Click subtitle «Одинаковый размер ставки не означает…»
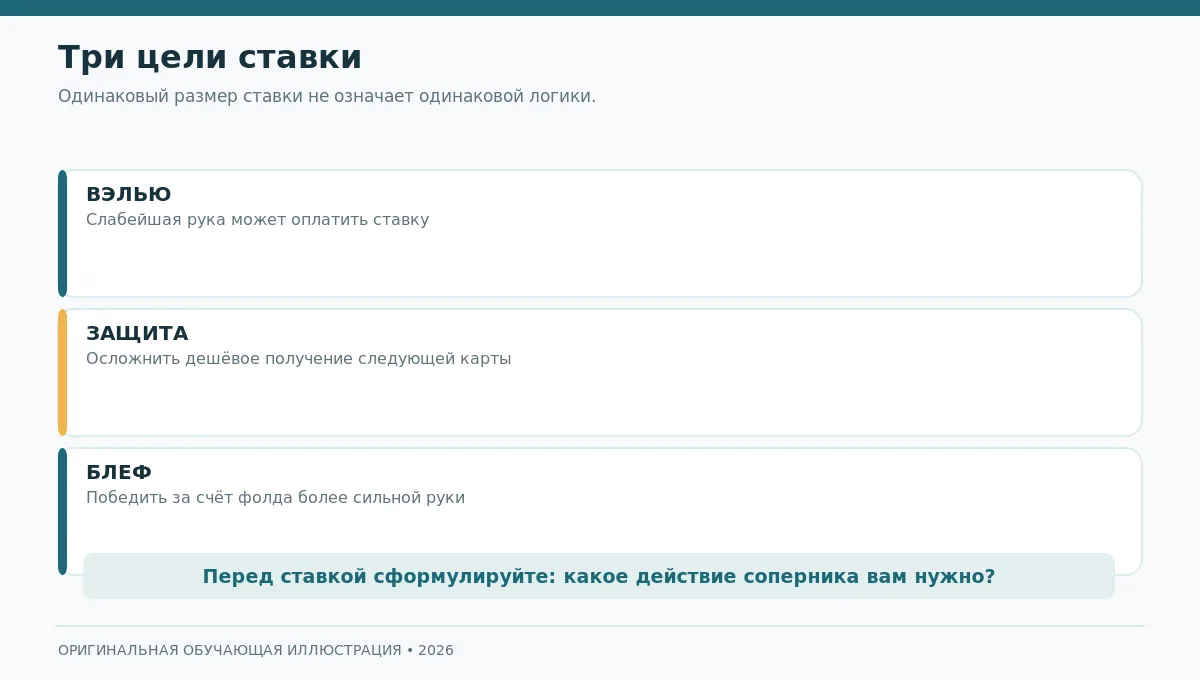 [327, 96]
